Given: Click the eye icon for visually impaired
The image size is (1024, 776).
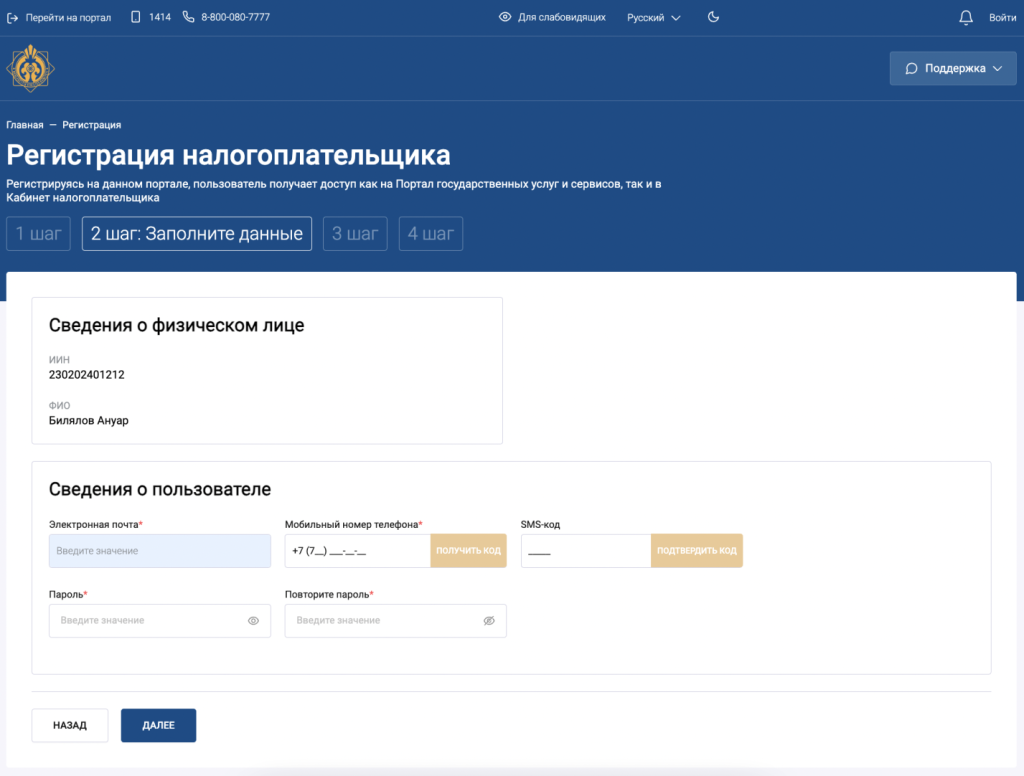Looking at the screenshot, I should pos(505,17).
